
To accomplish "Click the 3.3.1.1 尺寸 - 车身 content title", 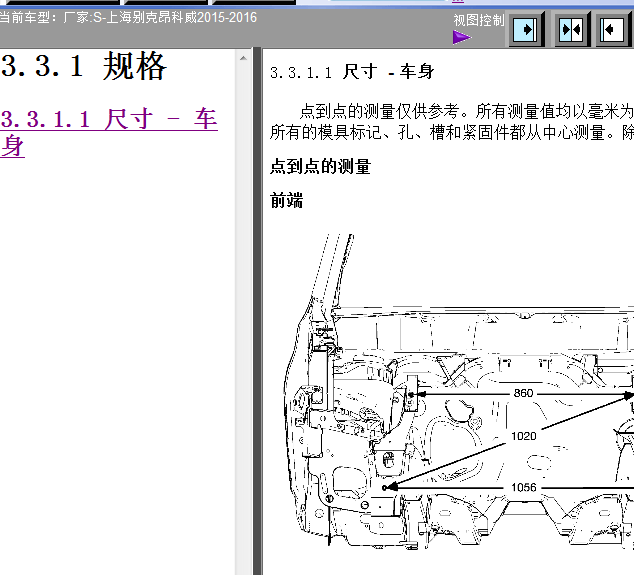I will pyautogui.click(x=352, y=72).
